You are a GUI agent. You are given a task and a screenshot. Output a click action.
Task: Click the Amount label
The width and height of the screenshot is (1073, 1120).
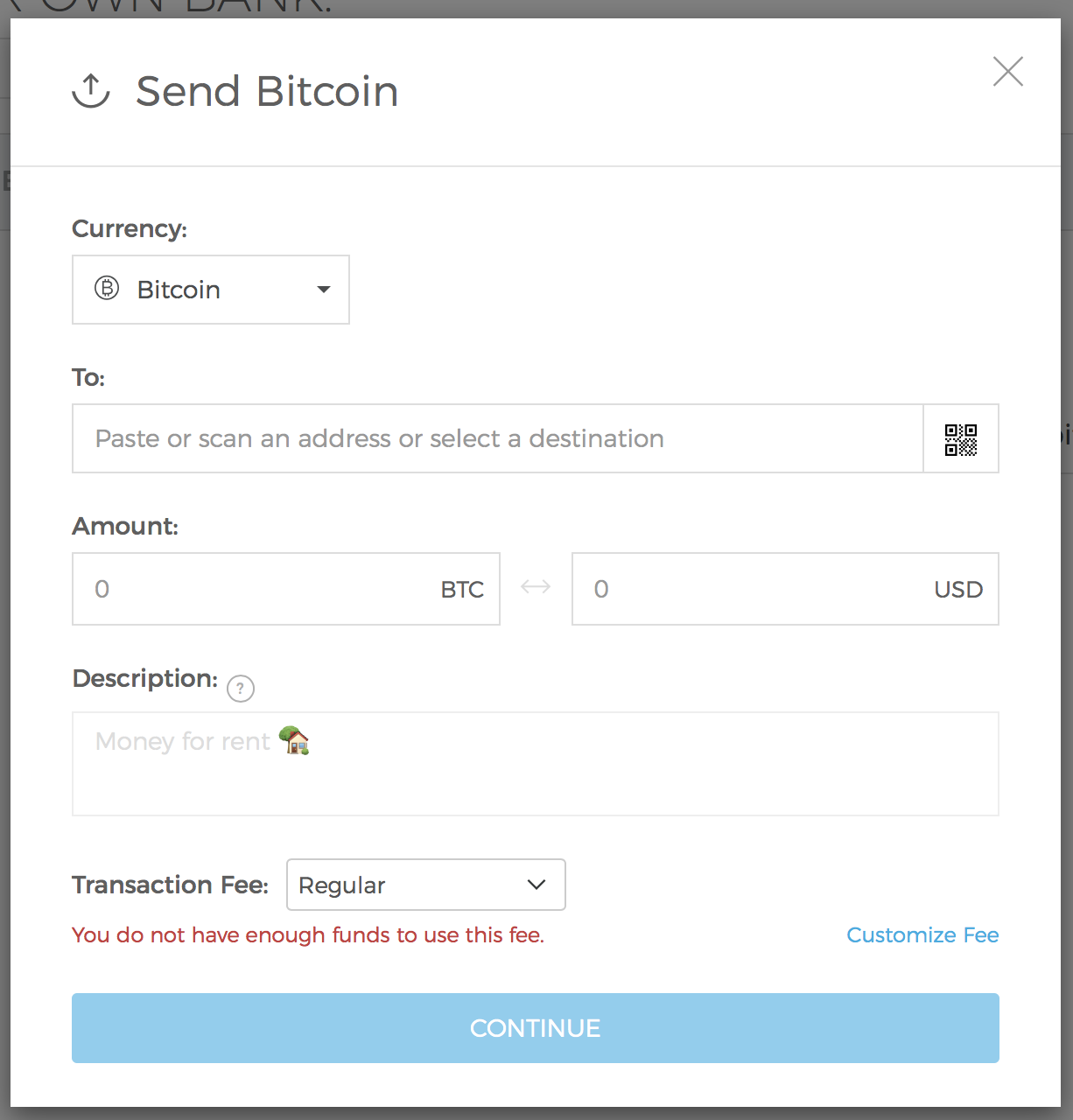(125, 527)
